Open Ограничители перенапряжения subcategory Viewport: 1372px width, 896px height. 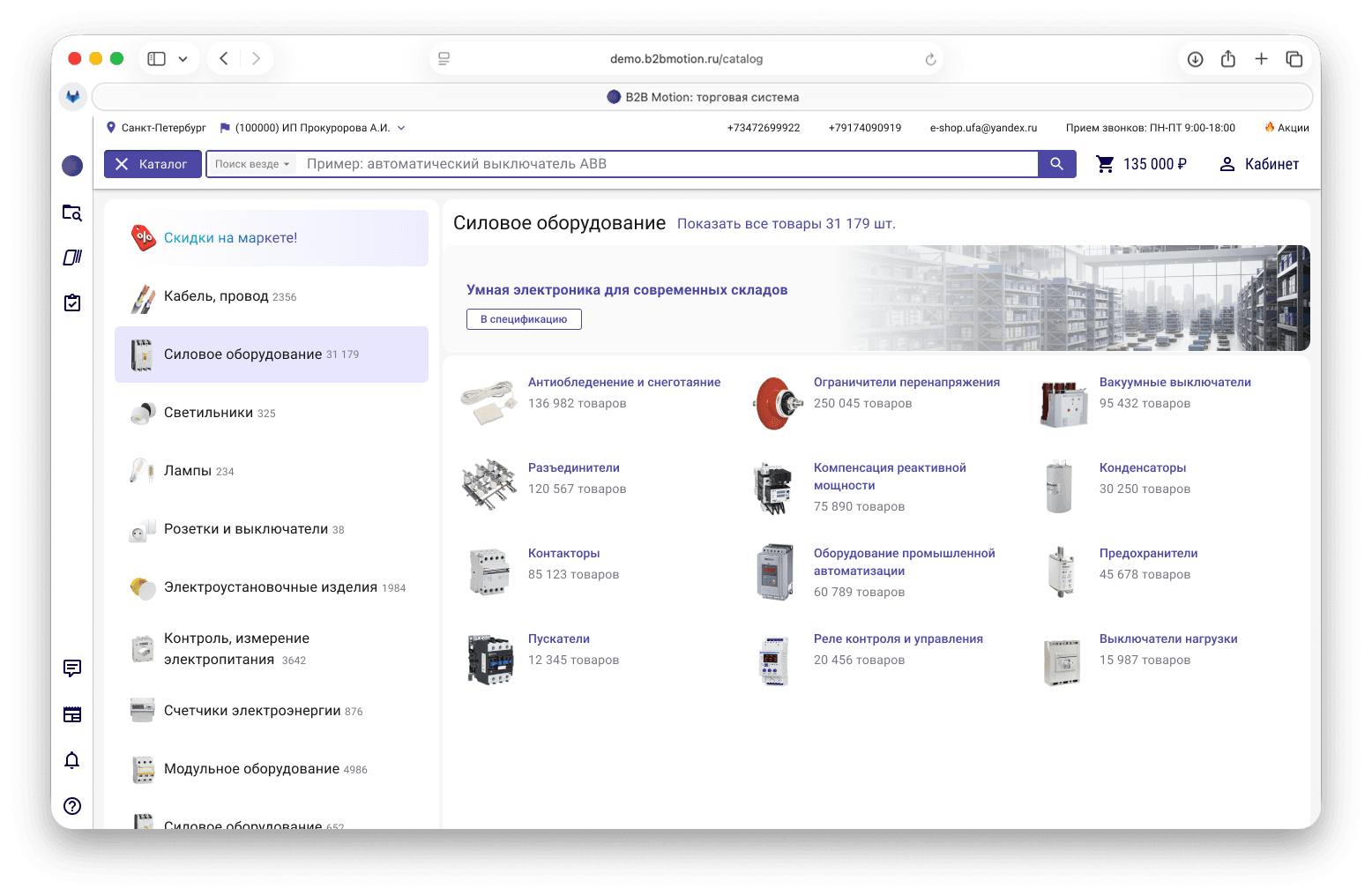coord(906,383)
